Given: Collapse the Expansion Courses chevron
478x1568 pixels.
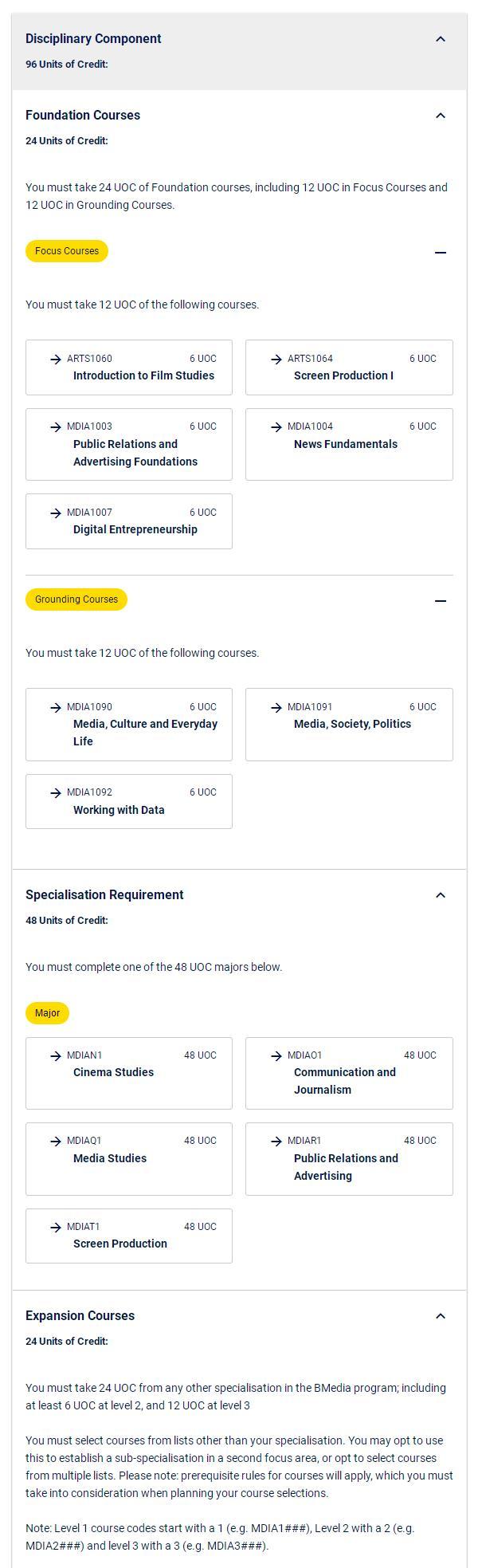Looking at the screenshot, I should point(441,1316).
